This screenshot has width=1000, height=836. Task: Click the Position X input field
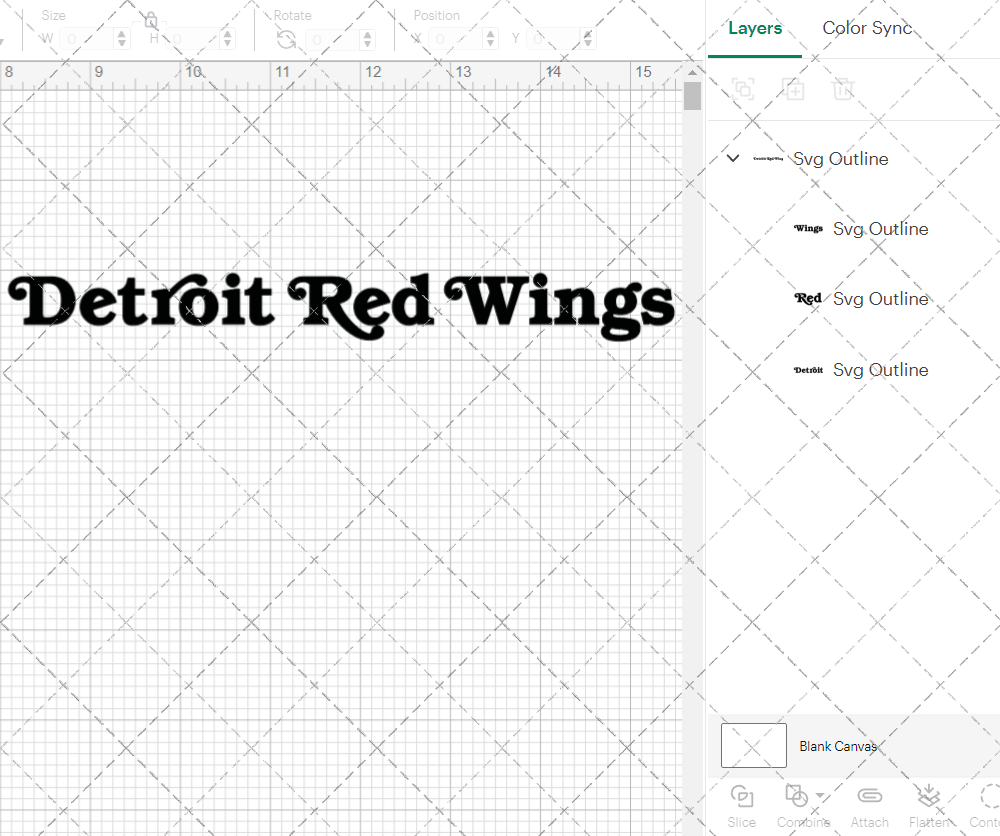(456, 39)
